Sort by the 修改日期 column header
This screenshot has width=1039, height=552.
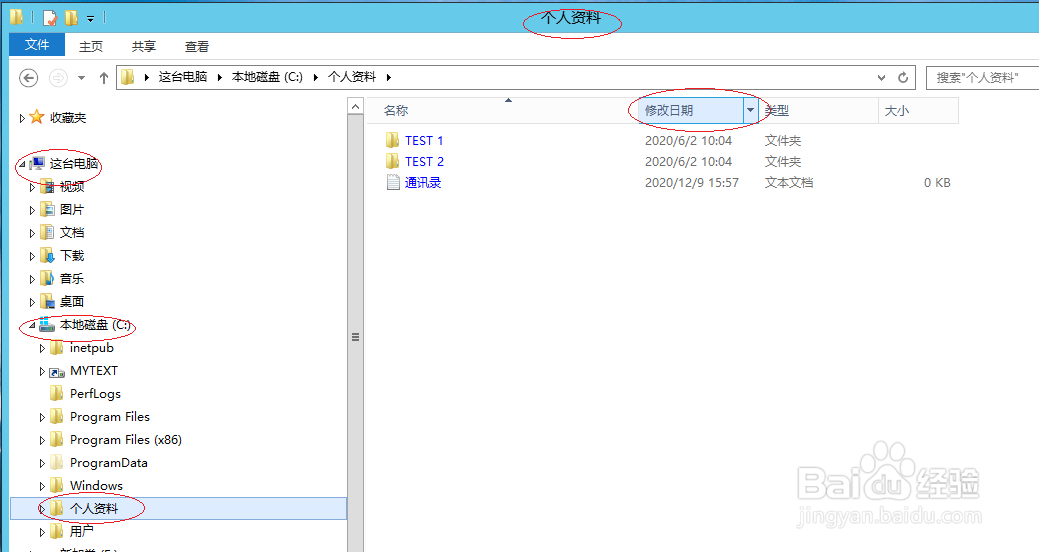669,111
